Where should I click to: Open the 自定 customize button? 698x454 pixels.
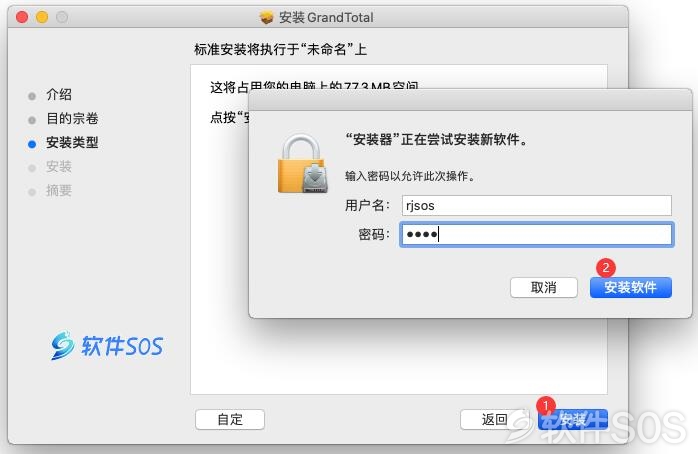coord(230,419)
